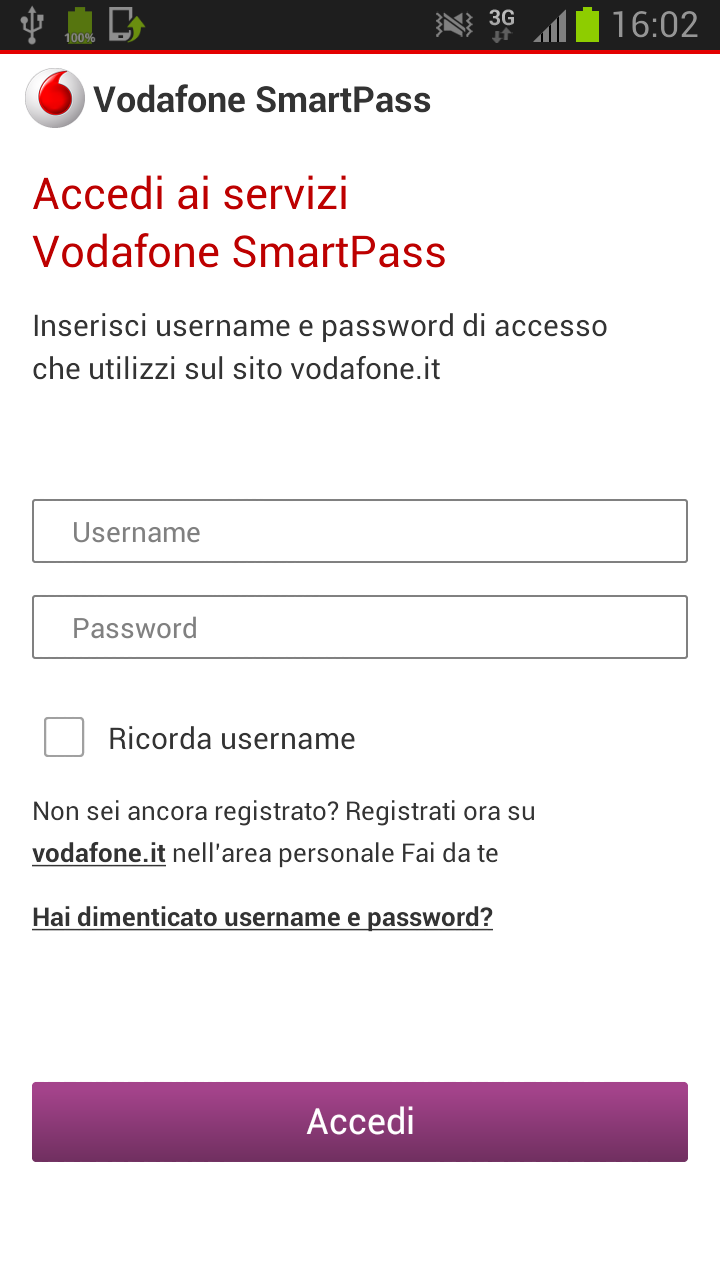Tap the device sync arrow icon
Screen dimensions: 720x1280
pos(126,24)
